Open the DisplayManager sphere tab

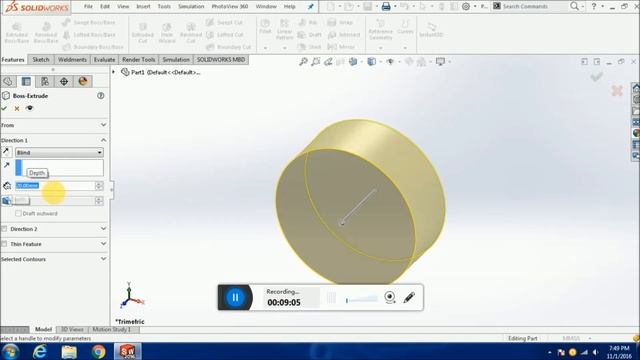click(83, 81)
